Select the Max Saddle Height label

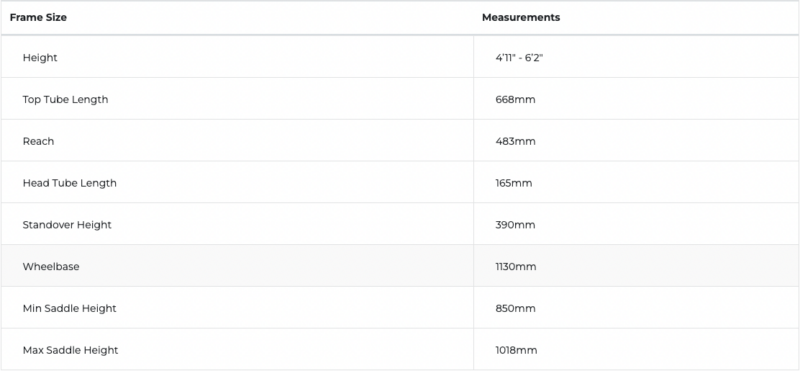pyautogui.click(x=70, y=350)
